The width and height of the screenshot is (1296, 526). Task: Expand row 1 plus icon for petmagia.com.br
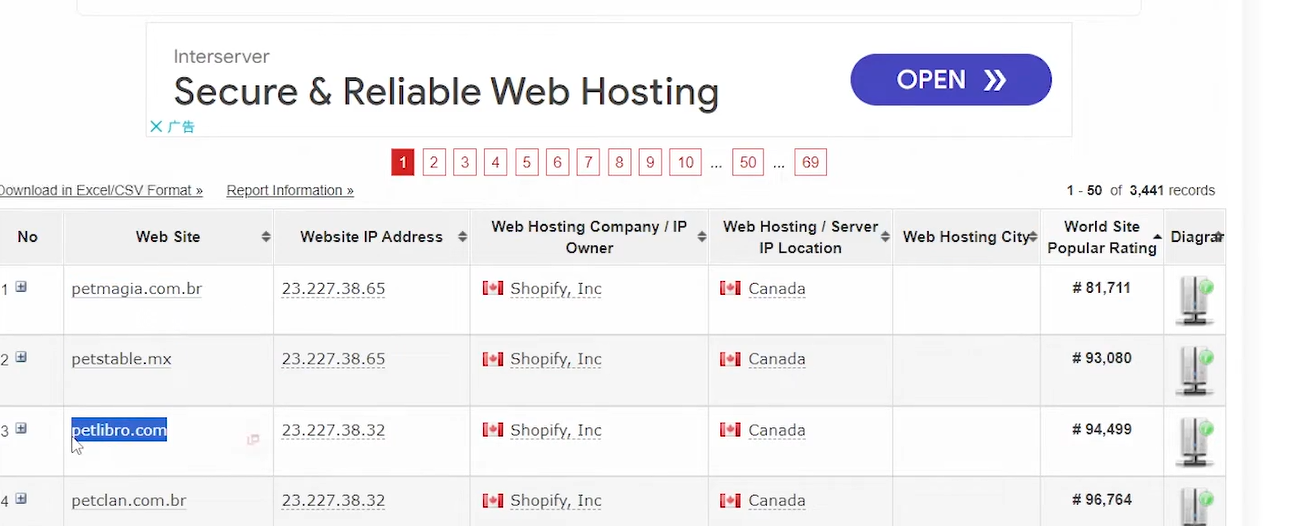(21, 287)
